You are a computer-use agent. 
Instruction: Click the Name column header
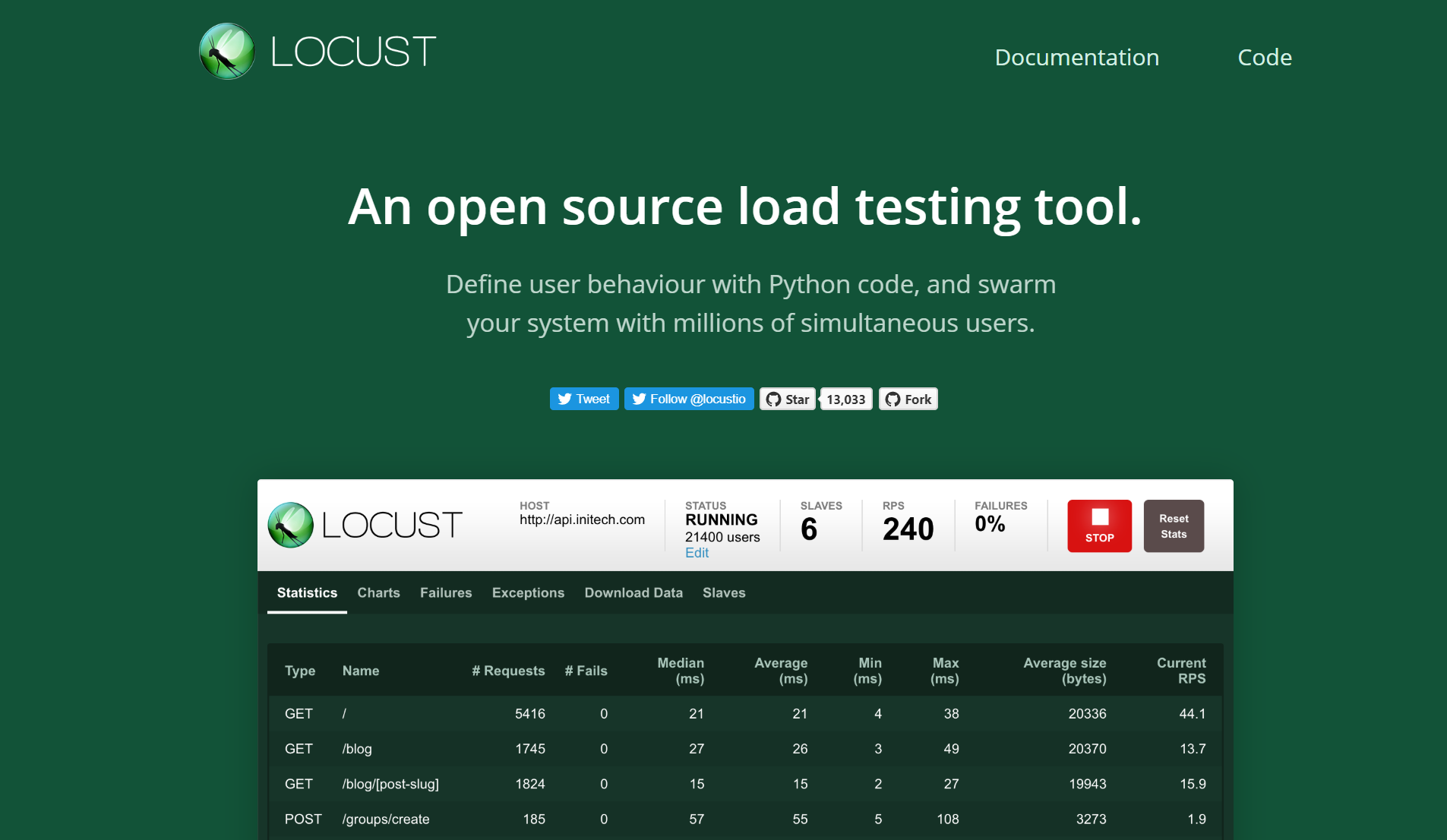point(361,671)
